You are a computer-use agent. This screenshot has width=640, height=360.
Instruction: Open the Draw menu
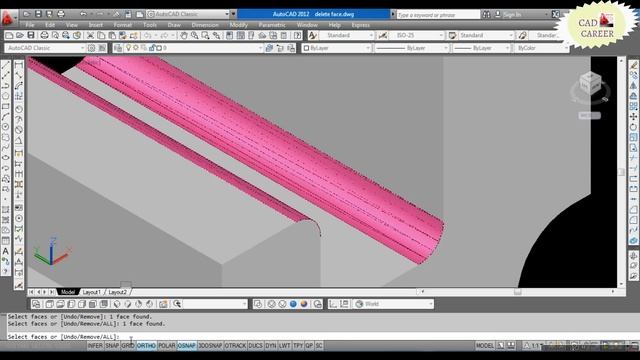coord(174,25)
